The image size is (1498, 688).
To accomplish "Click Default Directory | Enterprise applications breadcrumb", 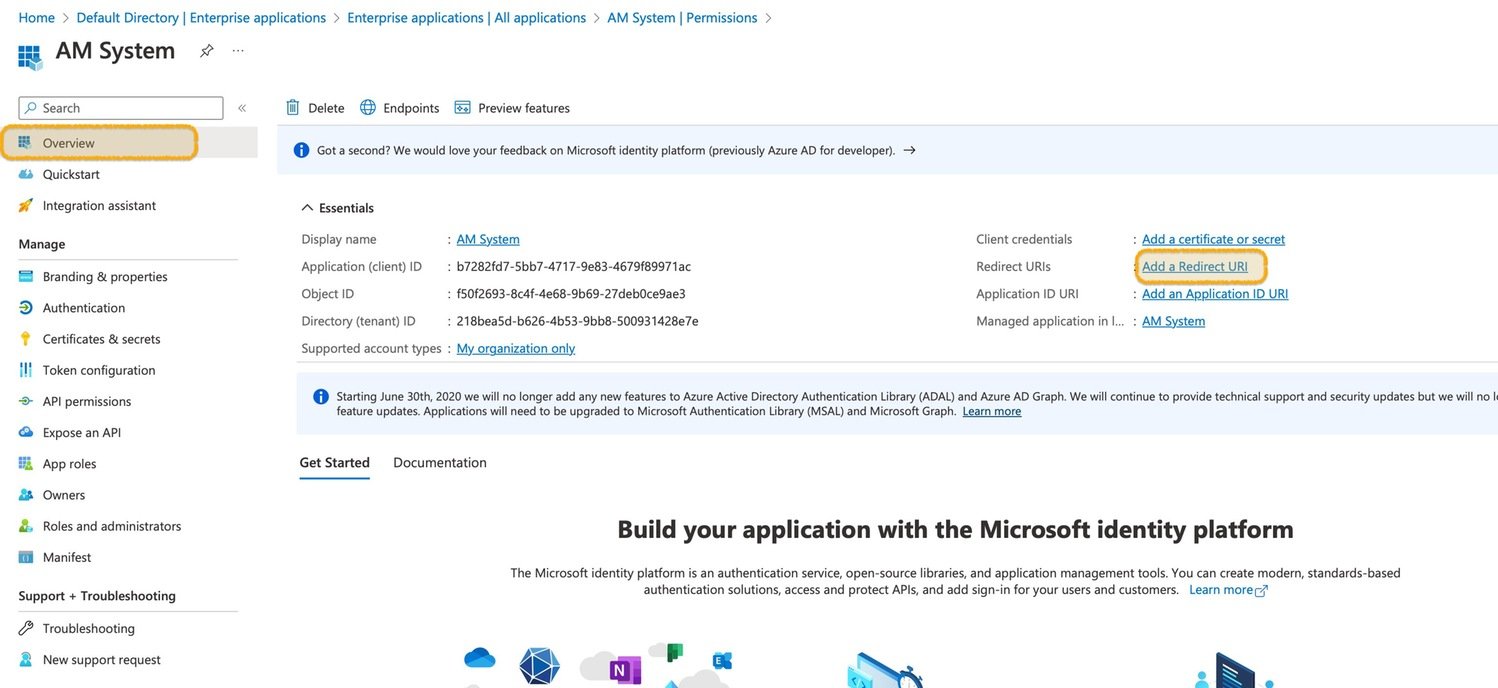I will point(201,18).
